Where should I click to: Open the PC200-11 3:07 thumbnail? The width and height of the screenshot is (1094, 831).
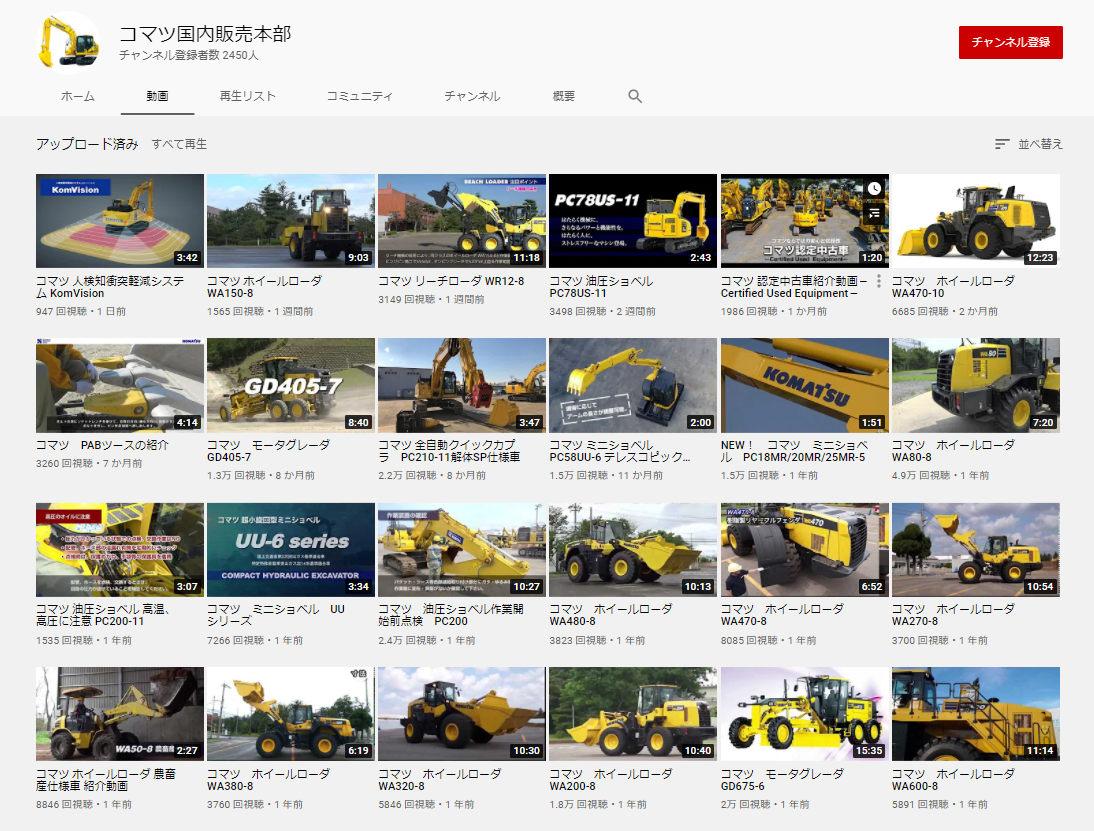tap(120, 550)
